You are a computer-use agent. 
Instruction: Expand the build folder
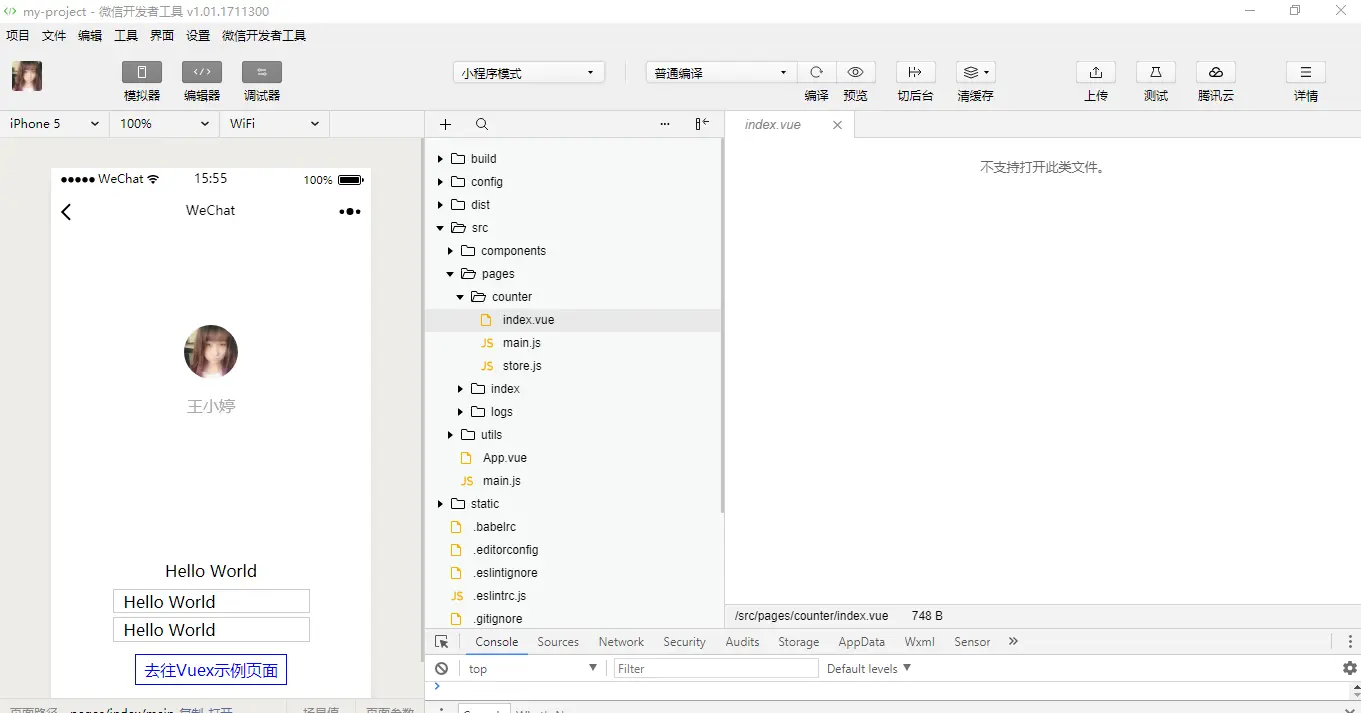click(x=440, y=159)
